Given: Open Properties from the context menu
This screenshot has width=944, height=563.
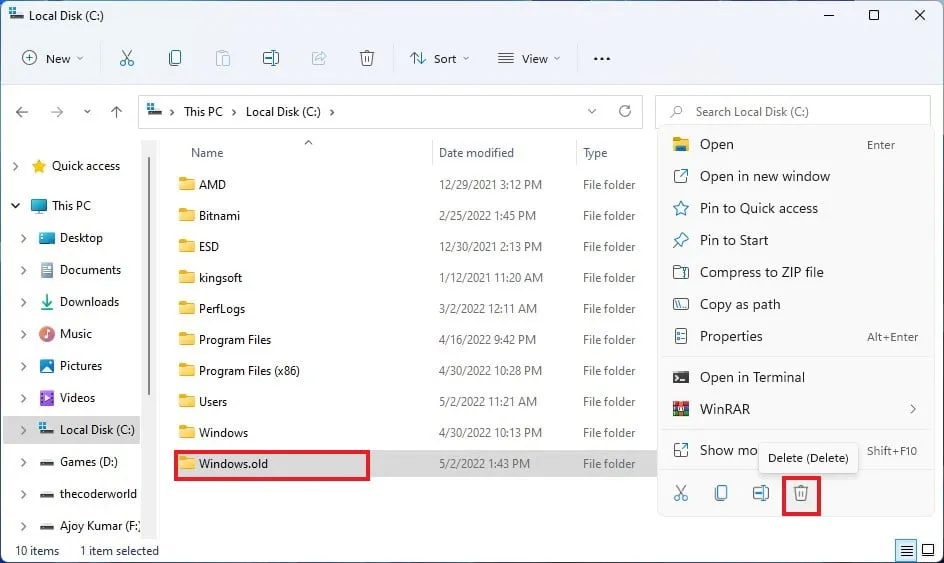Looking at the screenshot, I should click(x=796, y=336).
